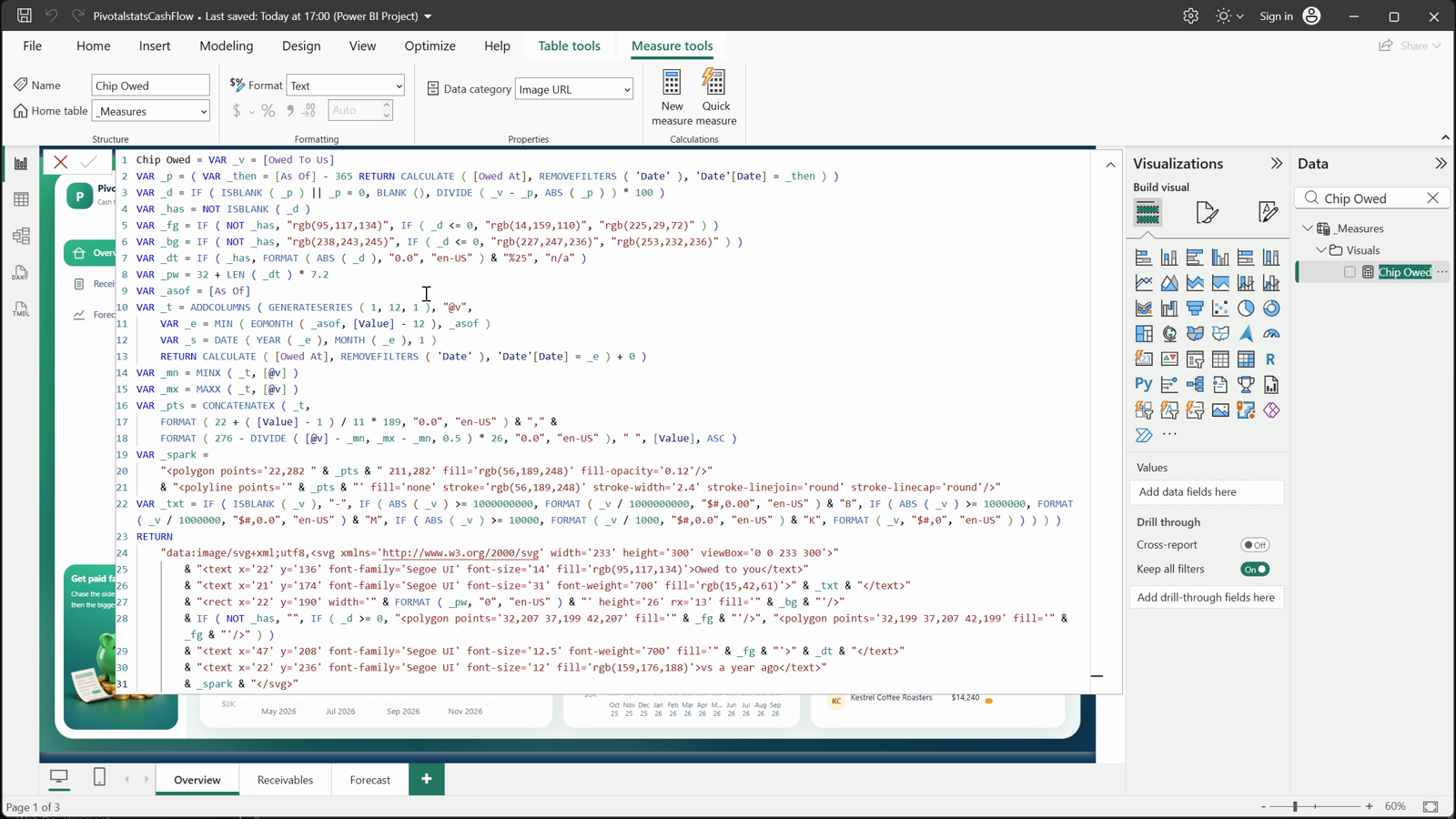Screen dimensions: 1456x819
Task: Add a Matrix visual
Action: (x=1246, y=359)
